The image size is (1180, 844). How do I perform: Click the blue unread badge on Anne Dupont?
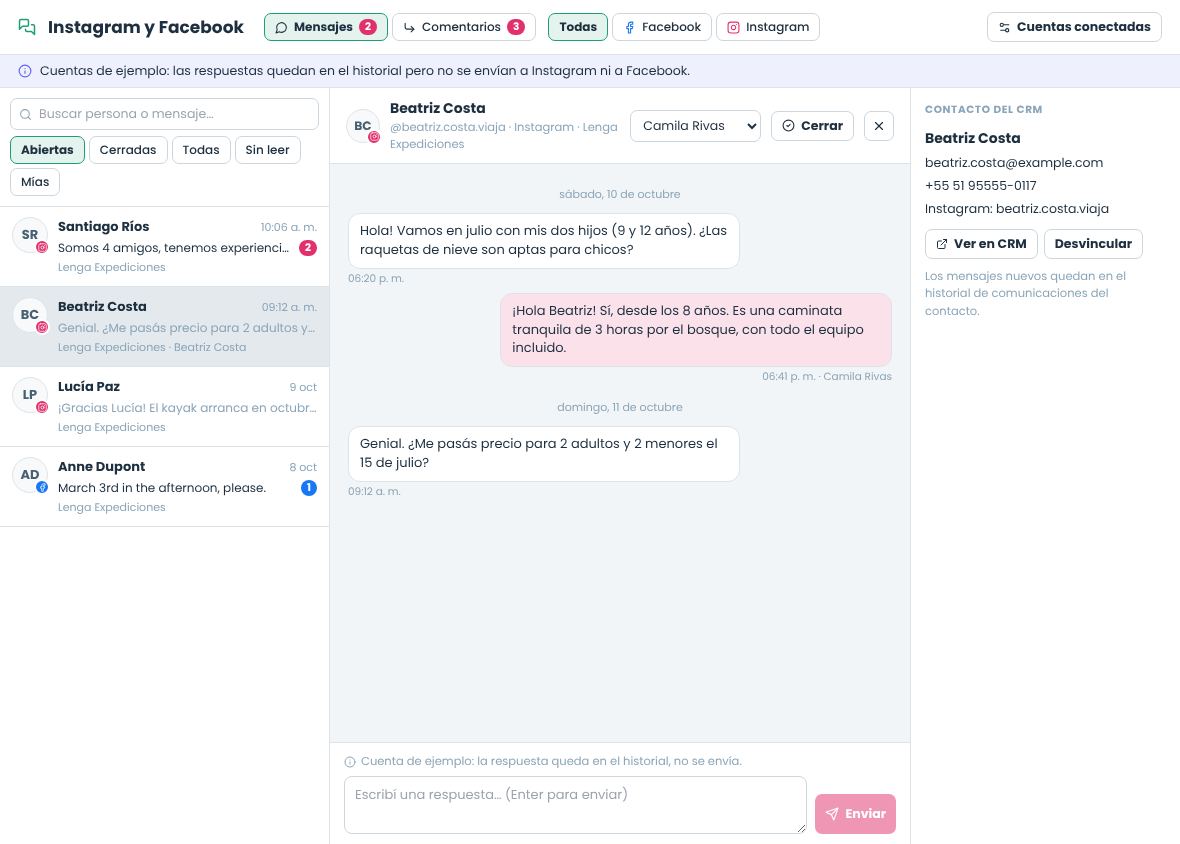309,487
